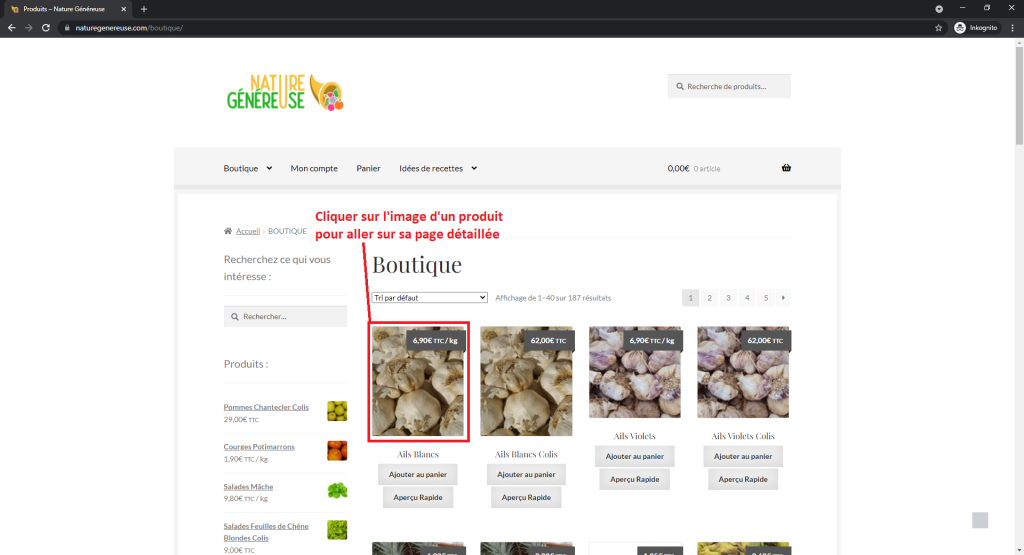This screenshot has width=1024, height=555.
Task: Click the Recherche de produits field
Action: (x=729, y=86)
